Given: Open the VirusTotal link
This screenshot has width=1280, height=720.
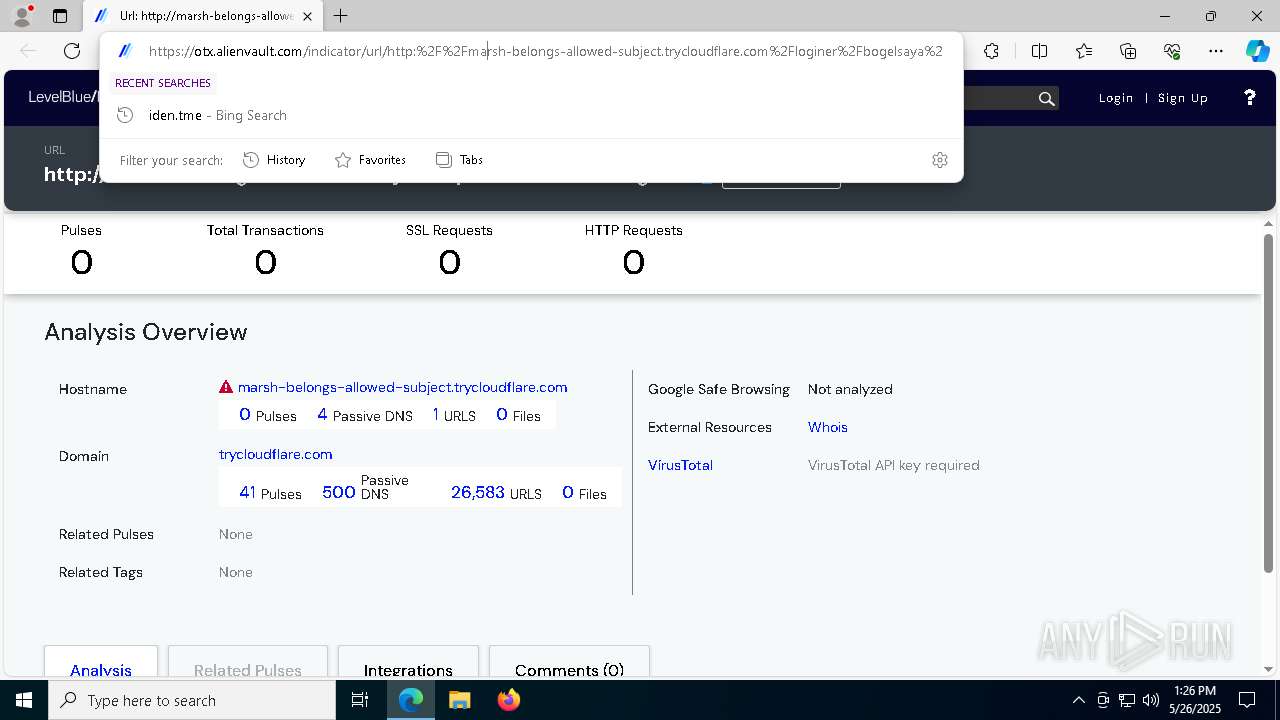Looking at the screenshot, I should (x=680, y=465).
